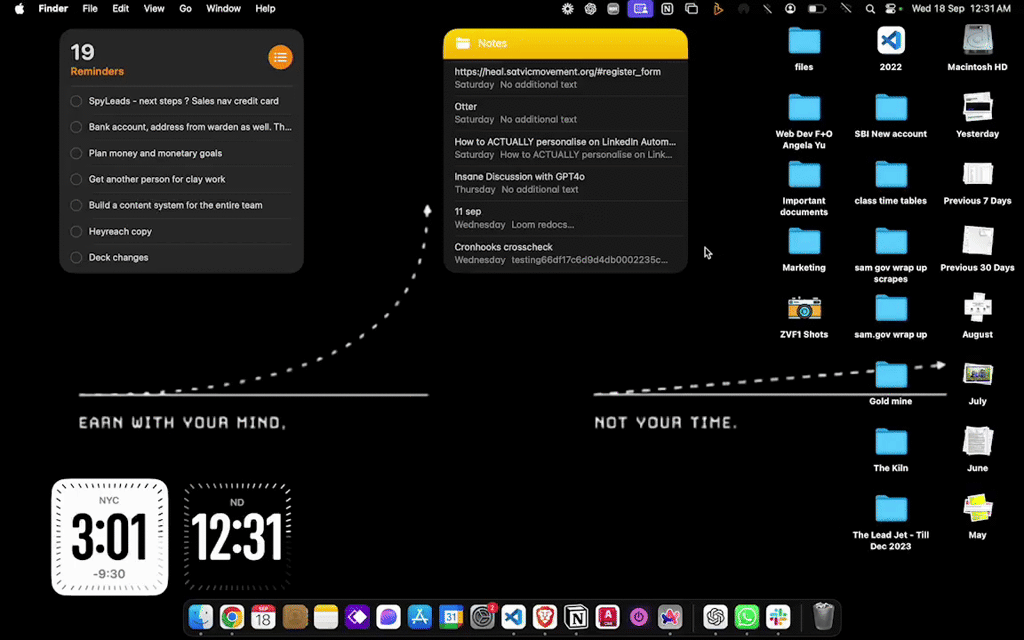1024x640 pixels.
Task: Open Spotlight search in menu bar
Action: (x=870, y=8)
